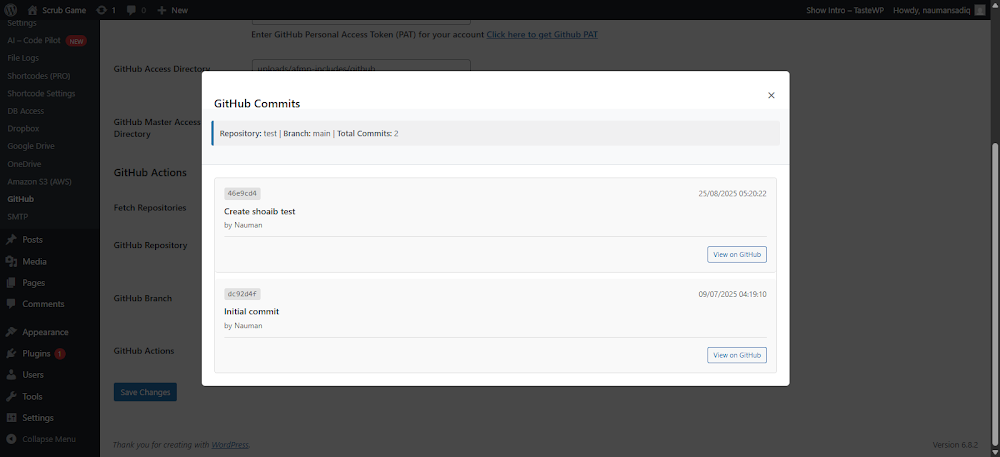
Task: Open the updates icon in admin bar
Action: click(102, 9)
